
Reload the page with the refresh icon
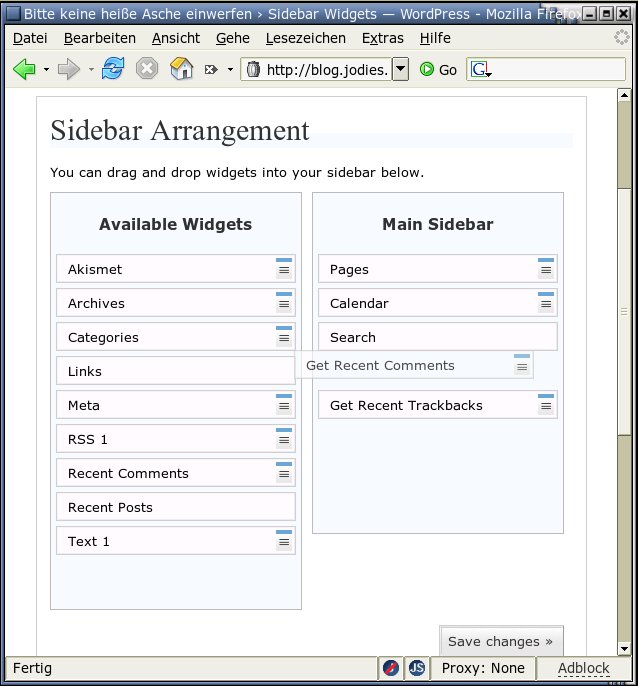pyautogui.click(x=113, y=69)
